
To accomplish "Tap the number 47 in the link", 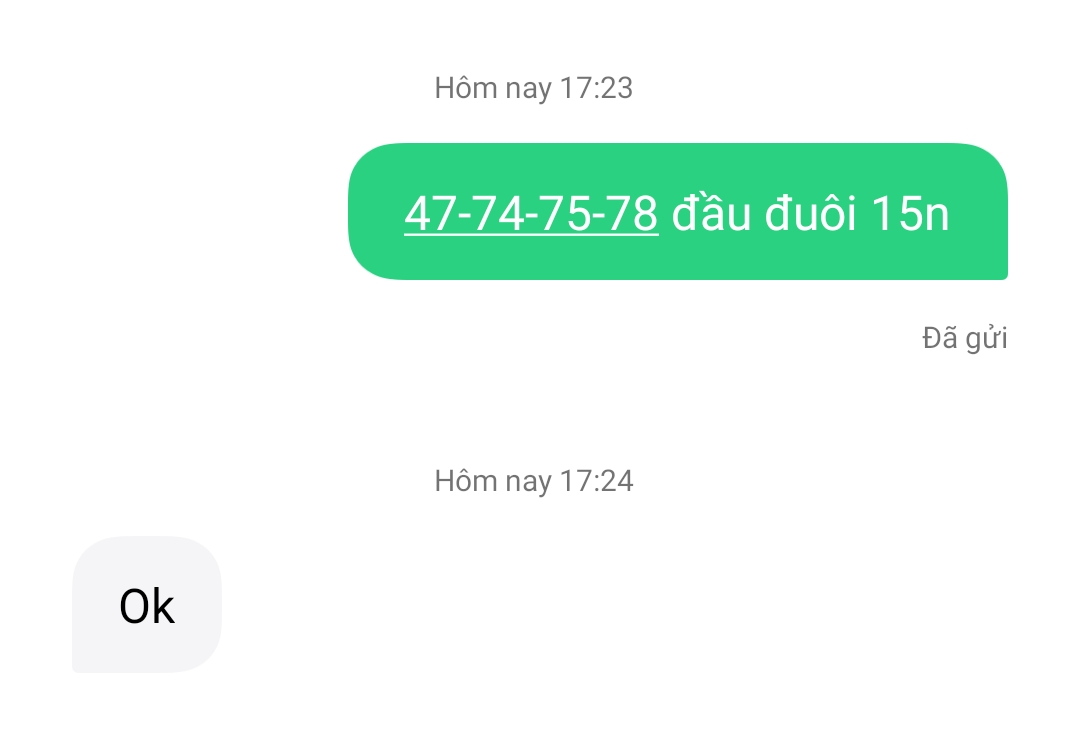I will point(430,214).
